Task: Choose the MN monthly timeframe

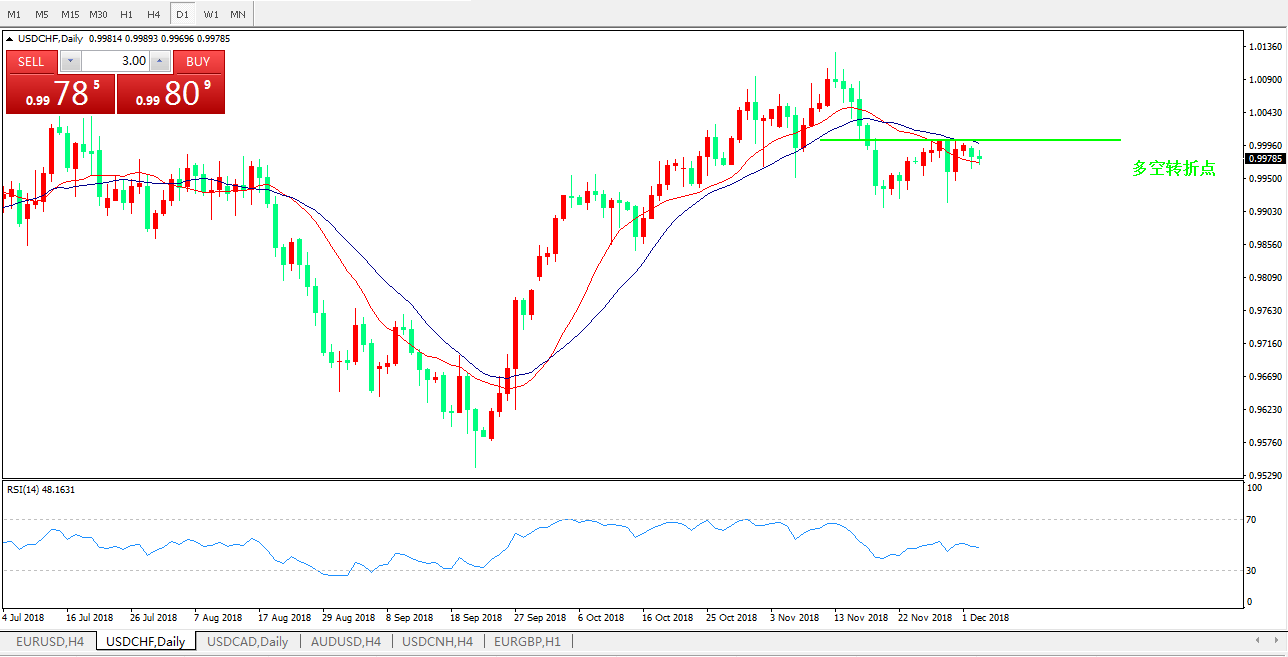Action: 238,14
